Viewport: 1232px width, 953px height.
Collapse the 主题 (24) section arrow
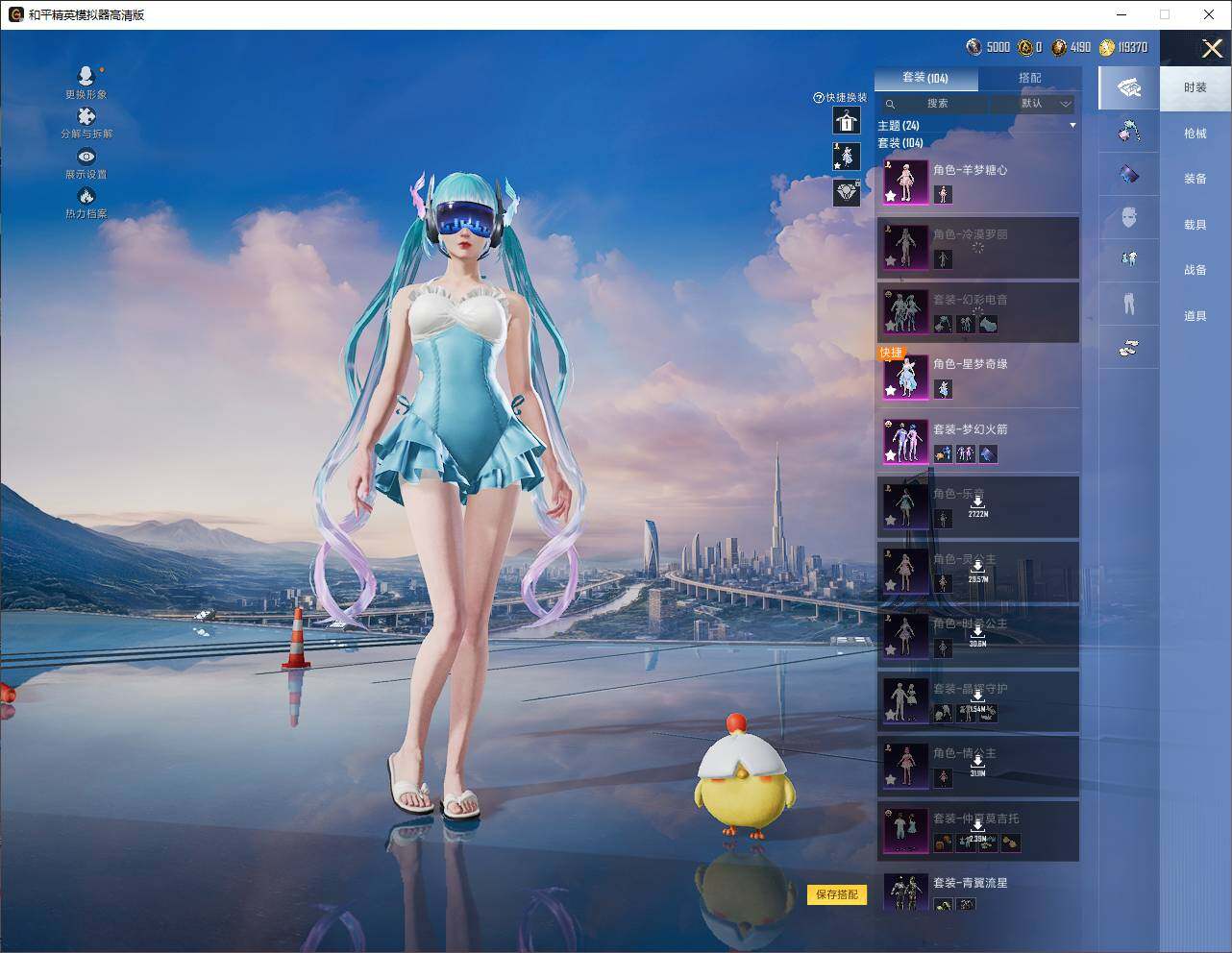(1072, 126)
